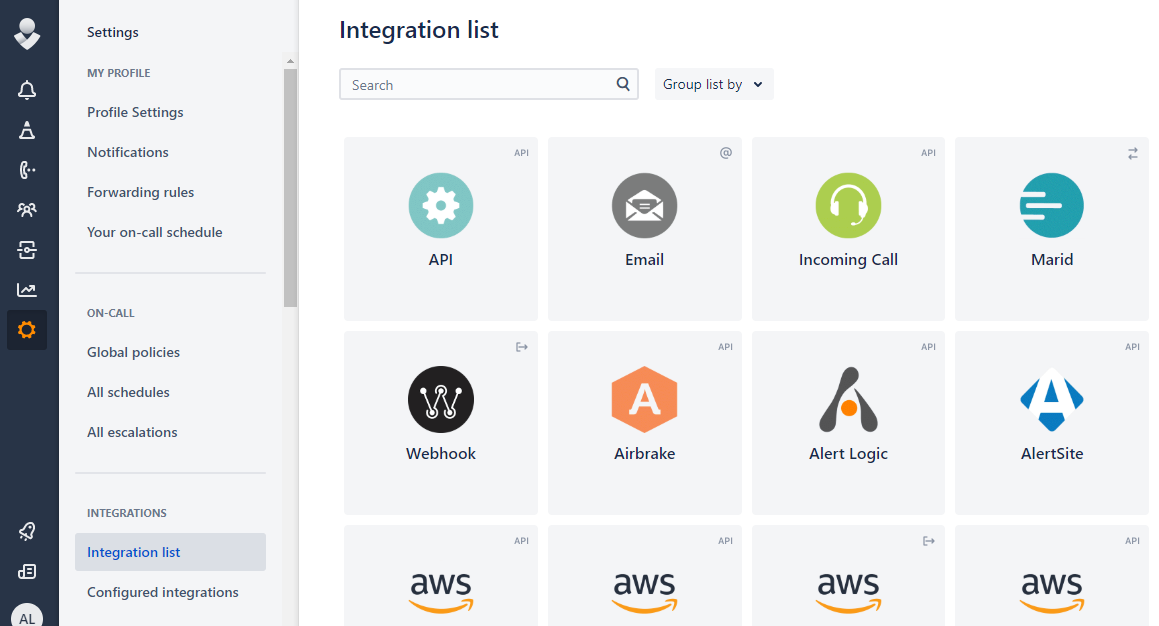Select the Email integration envelope icon
Image resolution: width=1159 pixels, height=626 pixels.
point(645,205)
